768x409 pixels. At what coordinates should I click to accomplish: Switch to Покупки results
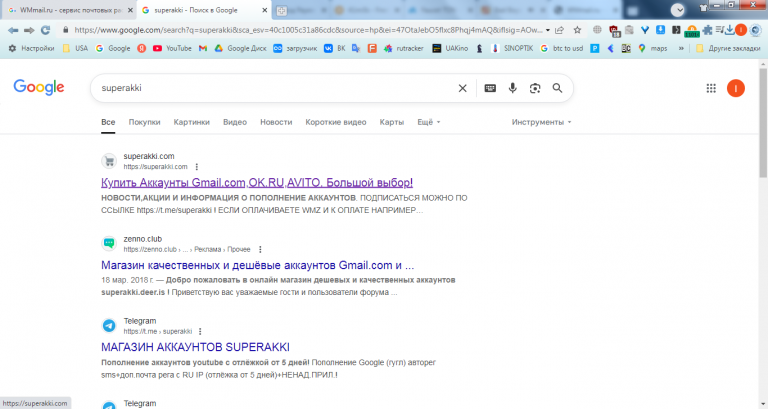click(144, 122)
